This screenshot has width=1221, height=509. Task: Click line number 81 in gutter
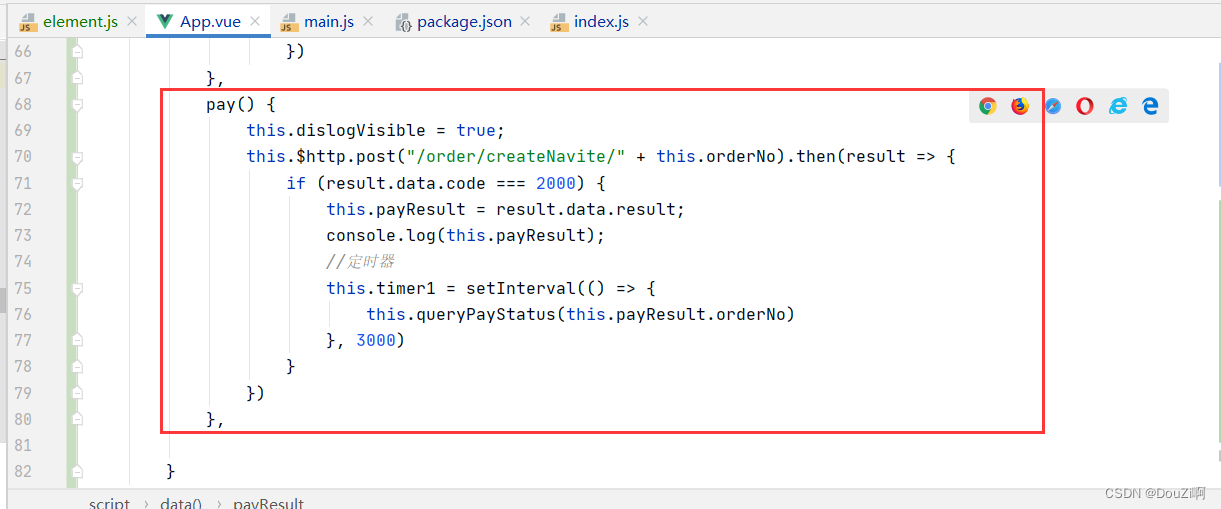(22, 445)
